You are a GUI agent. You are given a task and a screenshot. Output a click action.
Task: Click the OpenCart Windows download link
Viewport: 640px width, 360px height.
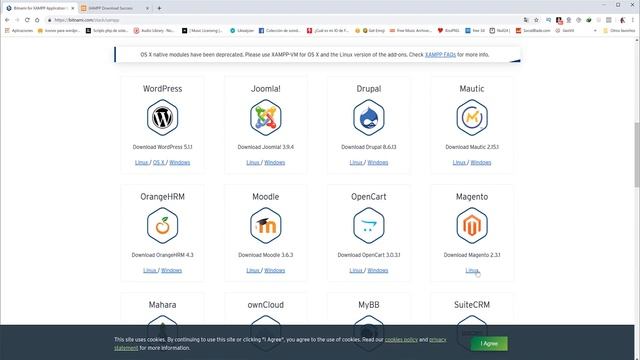378,270
